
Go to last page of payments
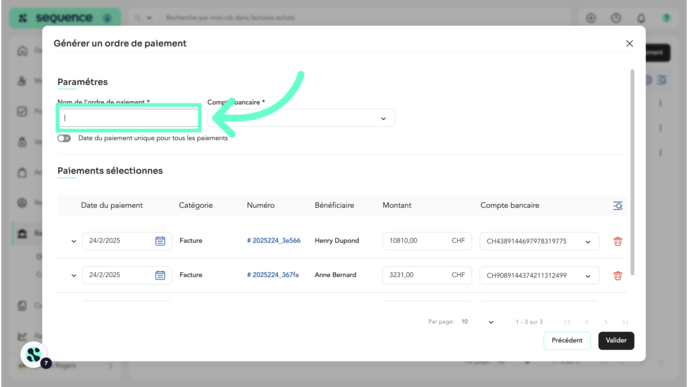pyautogui.click(x=625, y=322)
